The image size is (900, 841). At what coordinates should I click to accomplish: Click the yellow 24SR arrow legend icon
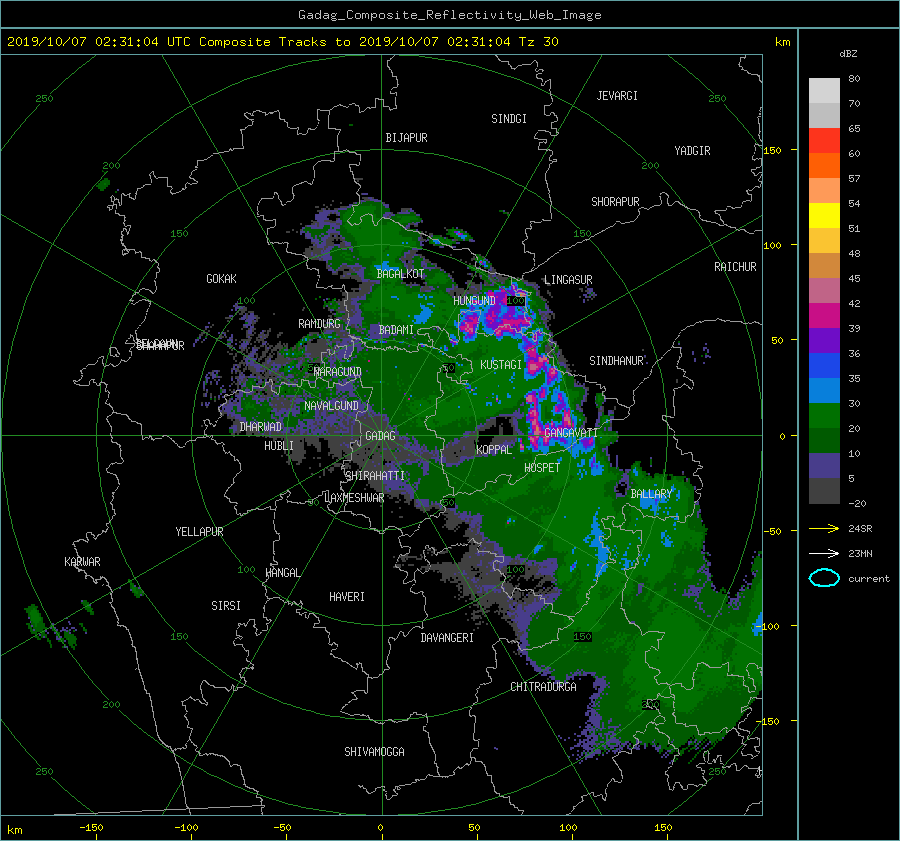tap(824, 529)
